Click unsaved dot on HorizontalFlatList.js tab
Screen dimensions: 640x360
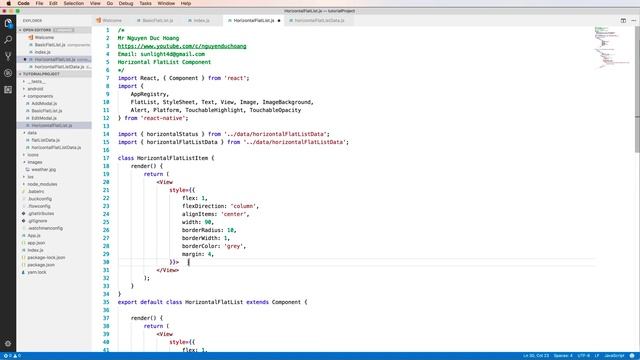pos(279,20)
